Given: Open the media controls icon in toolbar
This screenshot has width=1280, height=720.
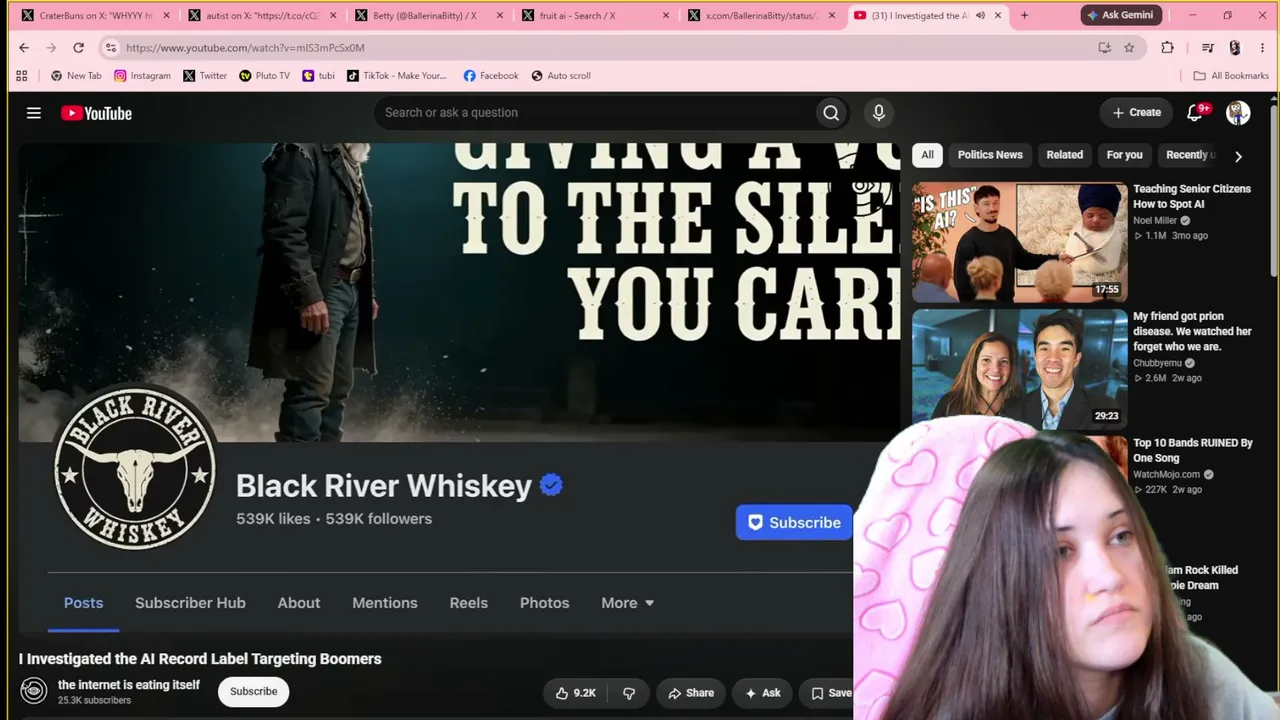Looking at the screenshot, I should (1208, 47).
